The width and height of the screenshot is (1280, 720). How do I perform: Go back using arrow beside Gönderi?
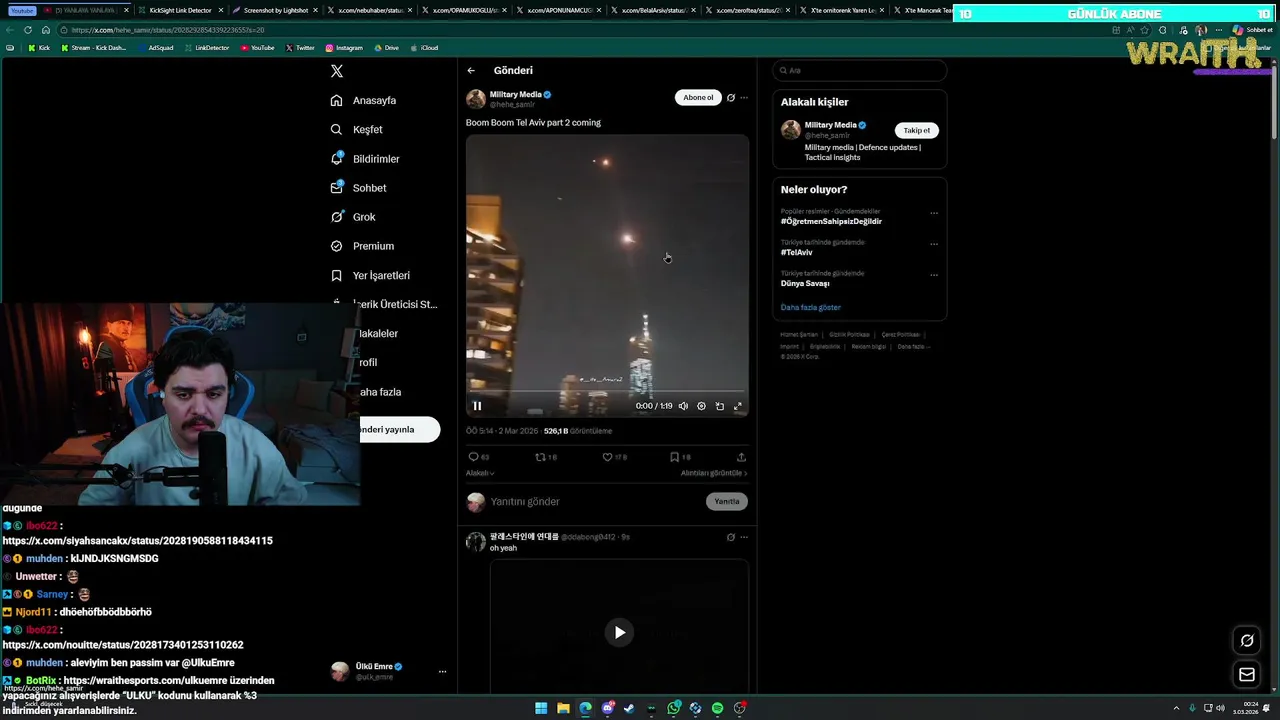point(471,71)
